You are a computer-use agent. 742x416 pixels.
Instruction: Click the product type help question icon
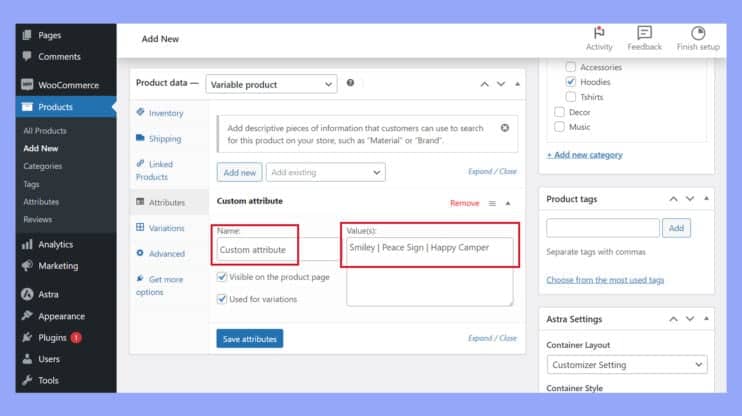(x=350, y=83)
